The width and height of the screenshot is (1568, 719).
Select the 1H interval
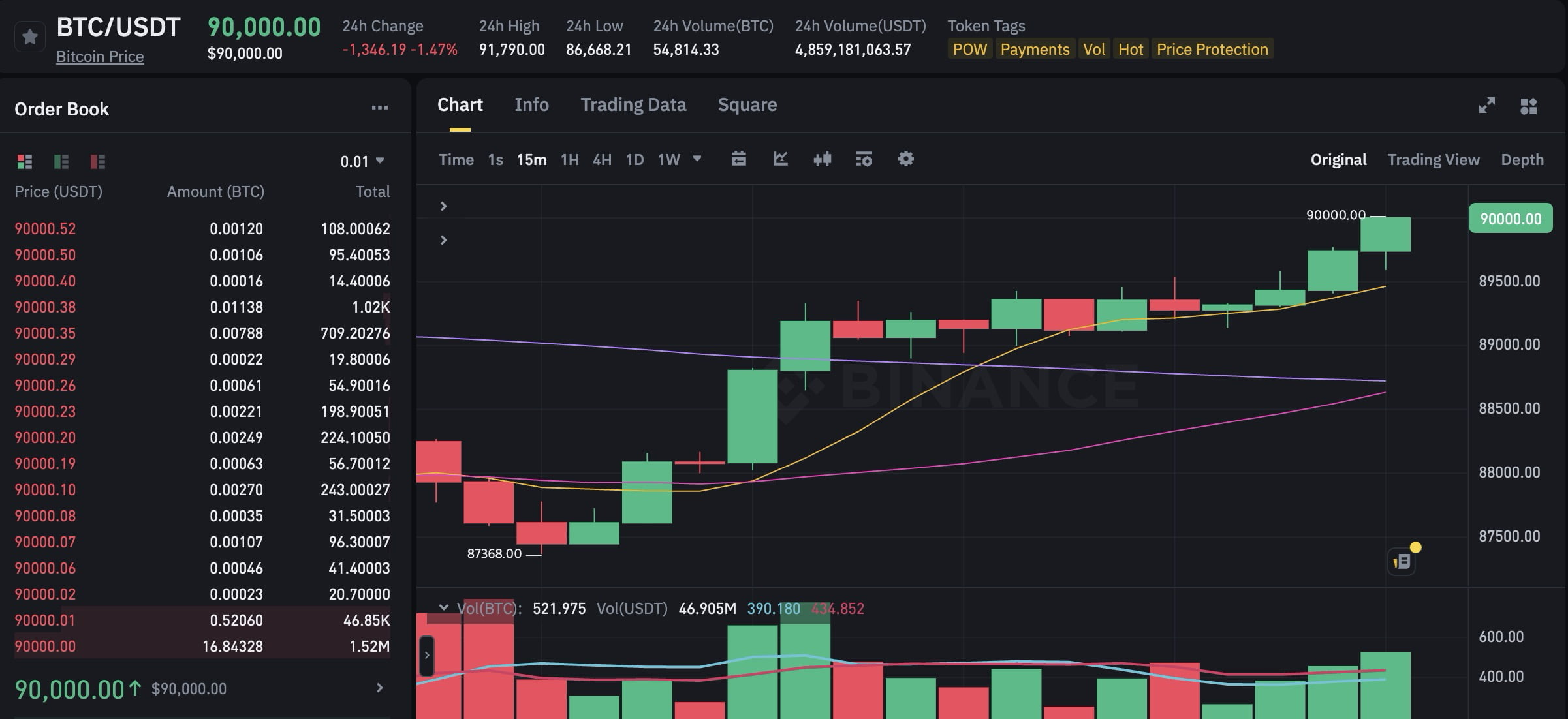pos(570,160)
